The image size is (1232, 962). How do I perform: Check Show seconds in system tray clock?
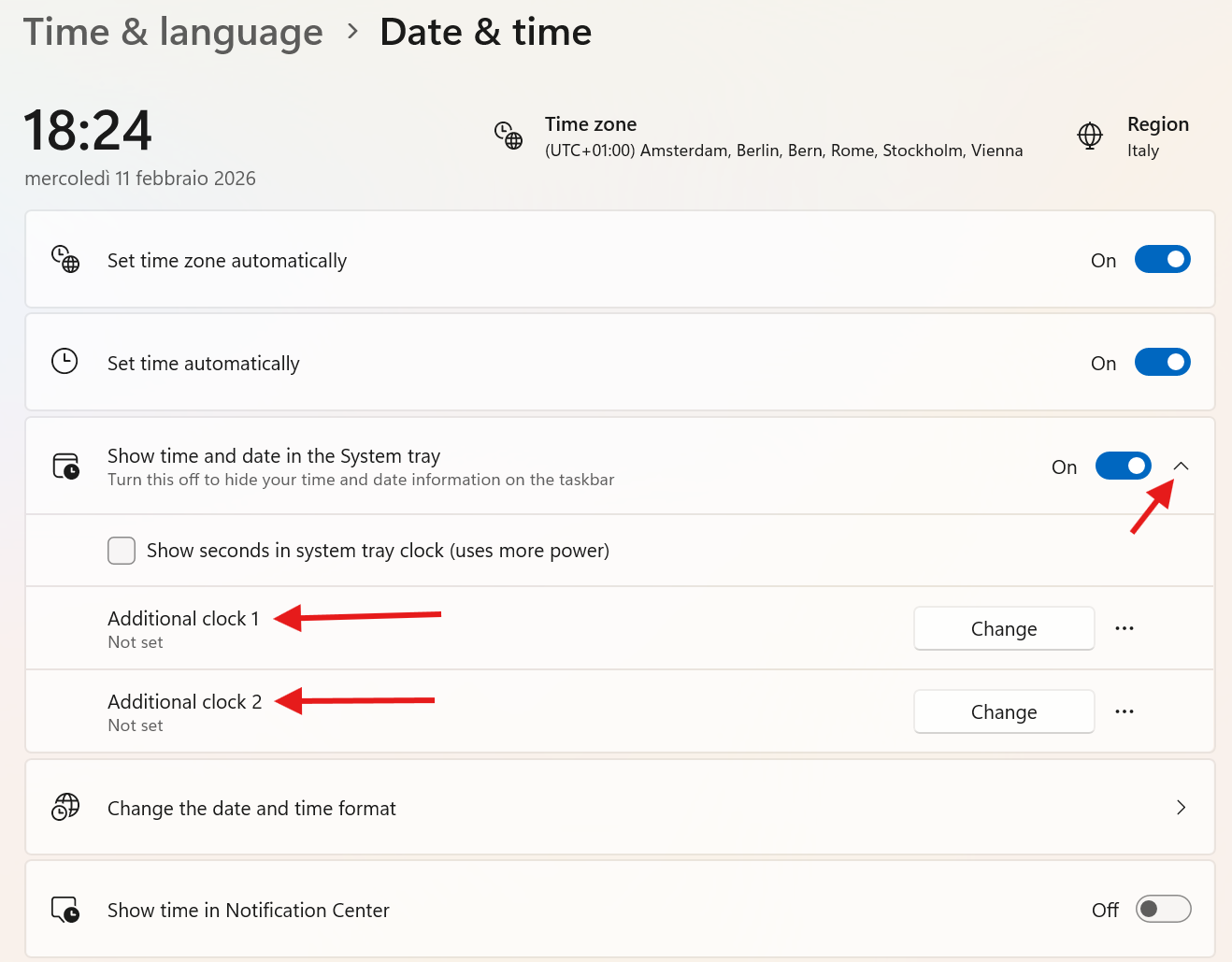pos(122,551)
